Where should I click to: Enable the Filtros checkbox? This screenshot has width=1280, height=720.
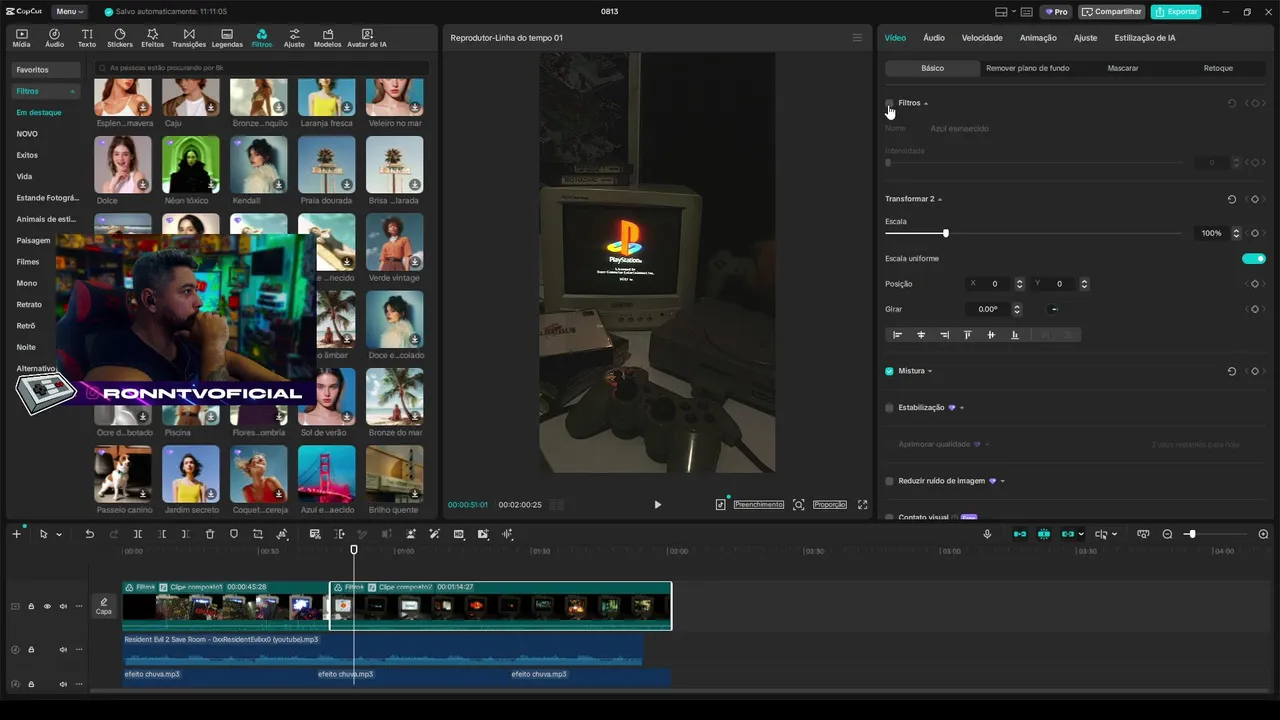[889, 103]
